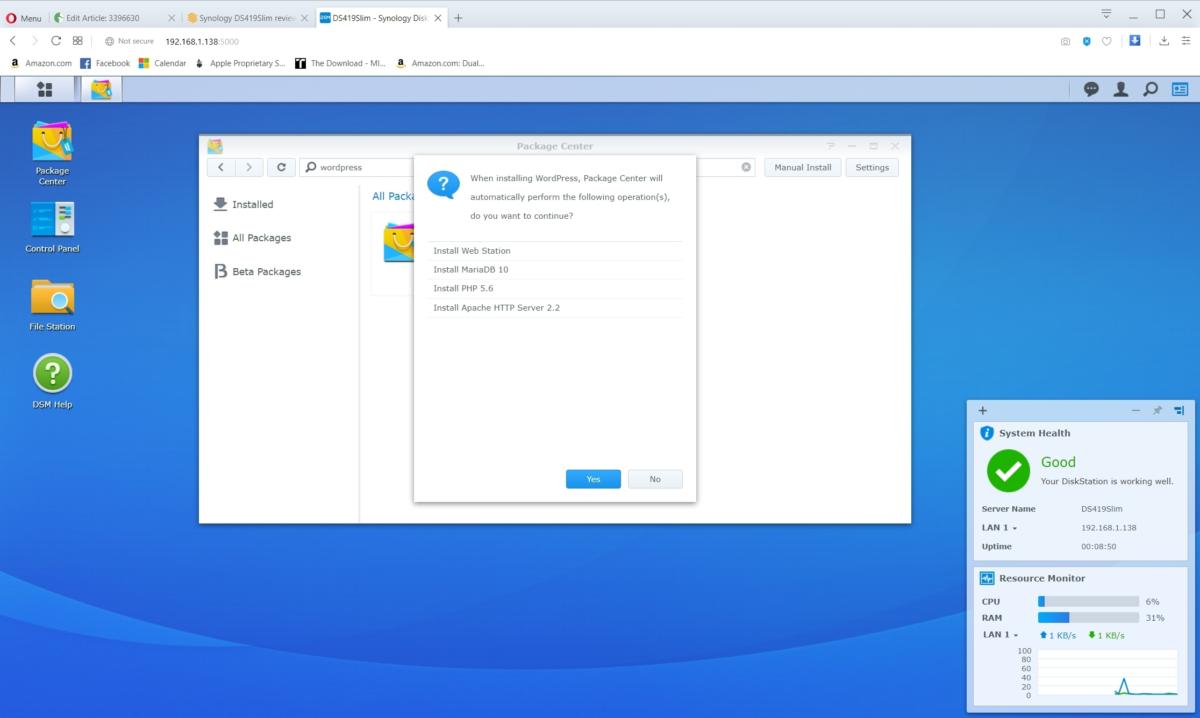Open the browser tab menu icon
This screenshot has height=718, width=1200.
[1107, 14]
